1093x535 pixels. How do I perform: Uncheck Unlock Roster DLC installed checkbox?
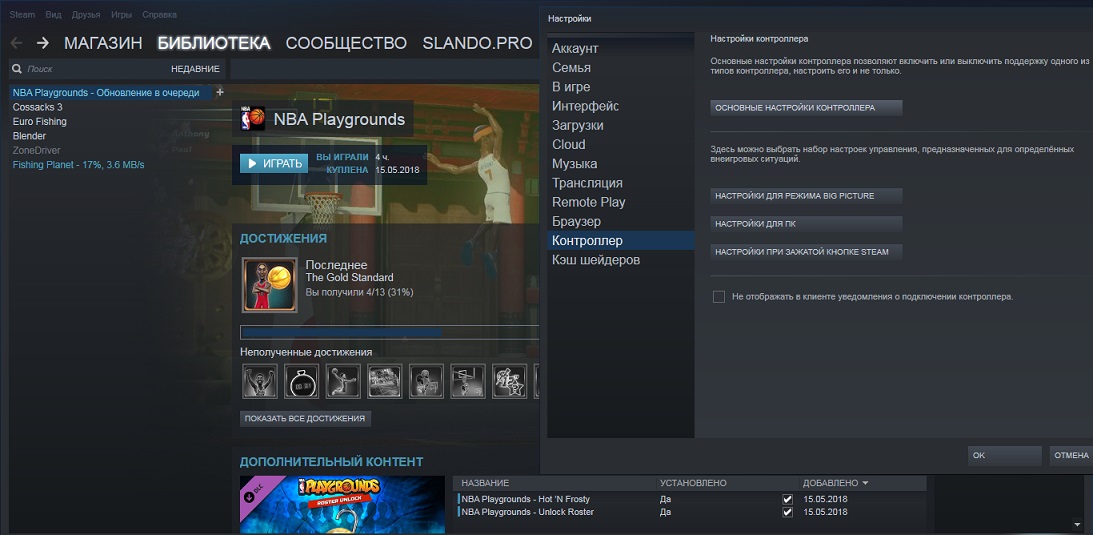tap(788, 512)
